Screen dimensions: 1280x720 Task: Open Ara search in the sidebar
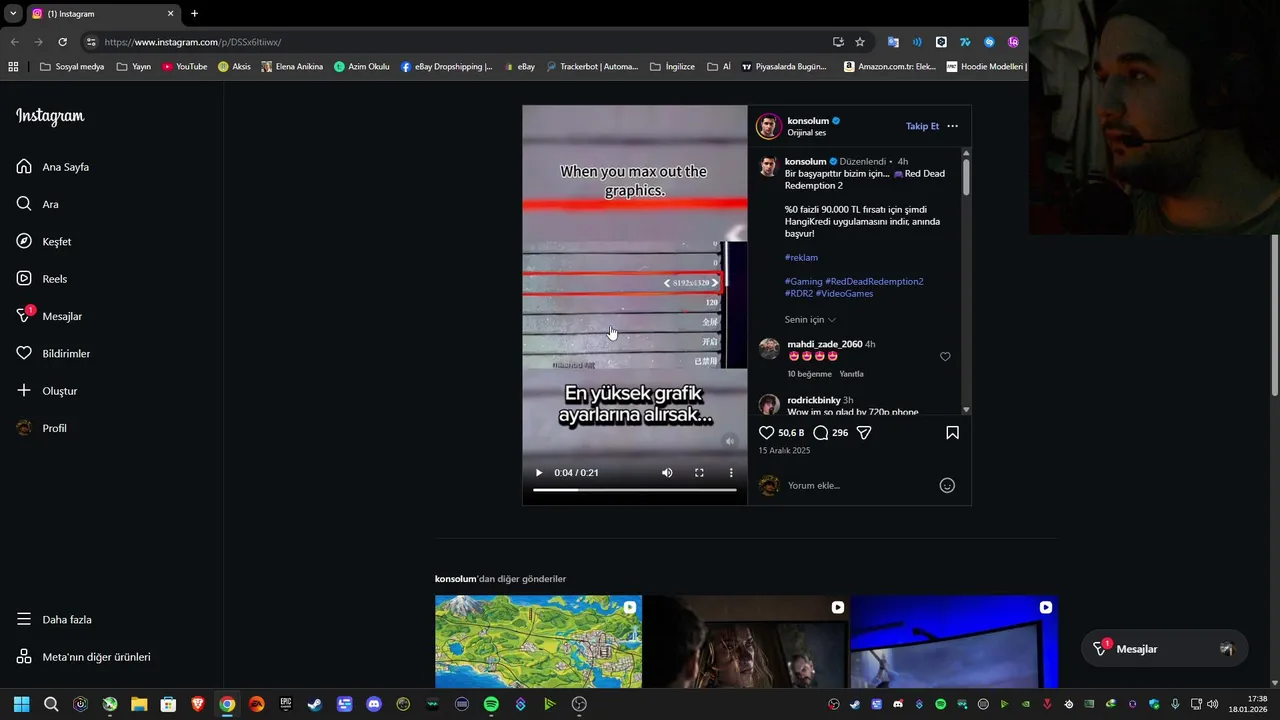click(38, 204)
